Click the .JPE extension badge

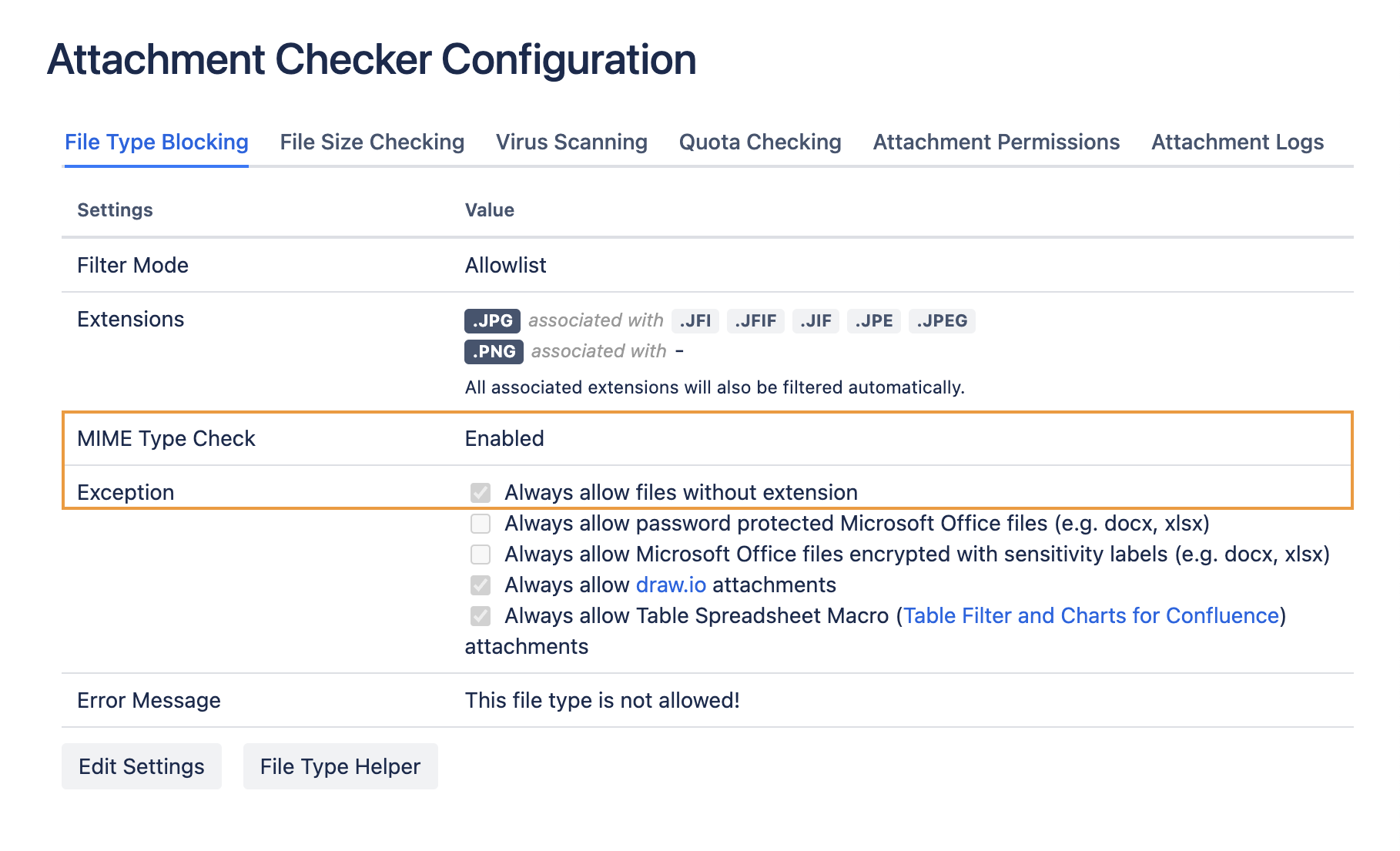click(x=873, y=320)
